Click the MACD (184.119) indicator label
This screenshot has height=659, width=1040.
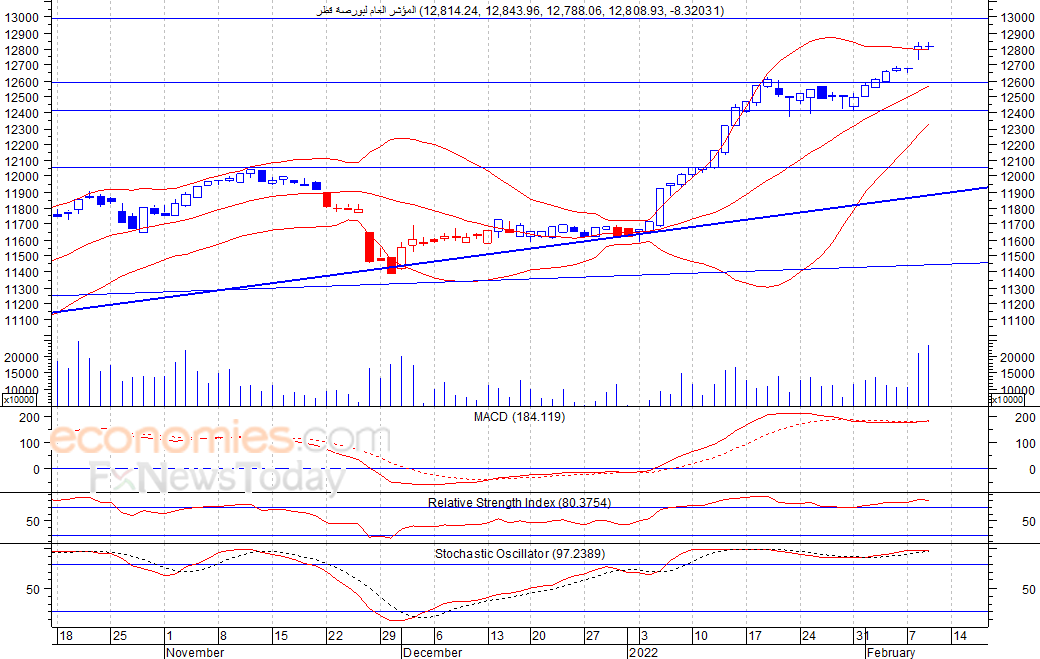519,417
